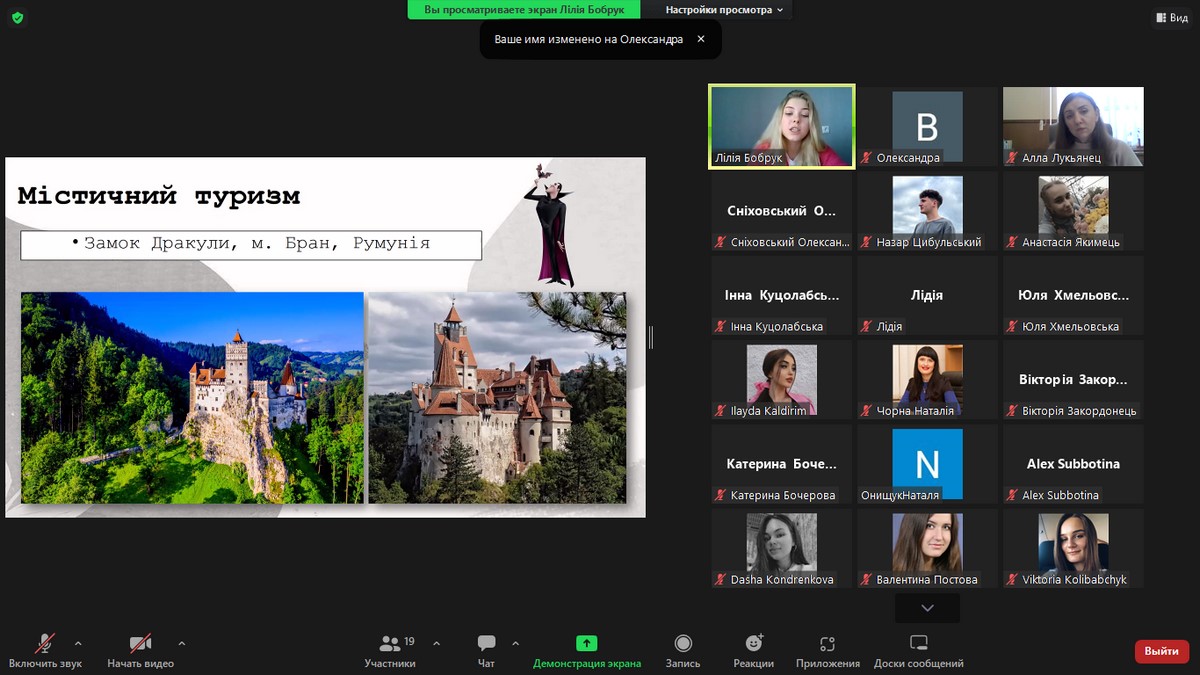This screenshot has width=1200, height=675.
Task: Open the Чат chat panel
Action: click(x=486, y=650)
